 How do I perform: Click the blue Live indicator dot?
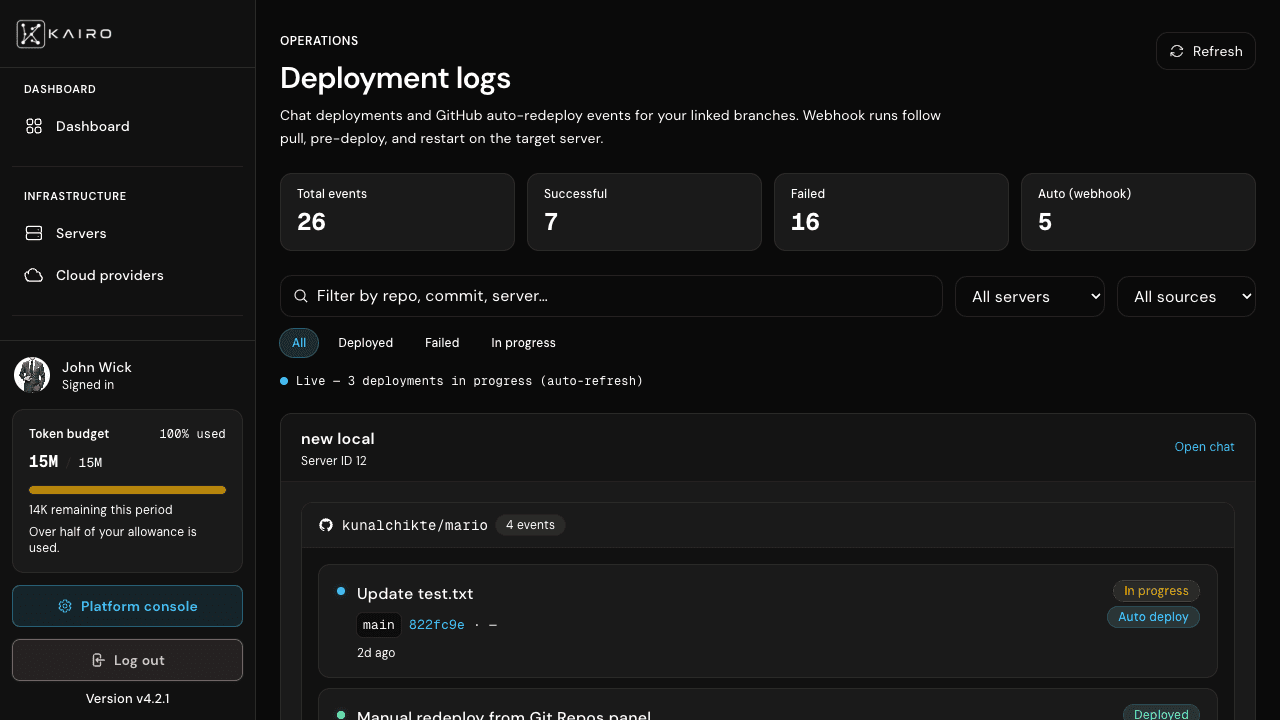(284, 381)
